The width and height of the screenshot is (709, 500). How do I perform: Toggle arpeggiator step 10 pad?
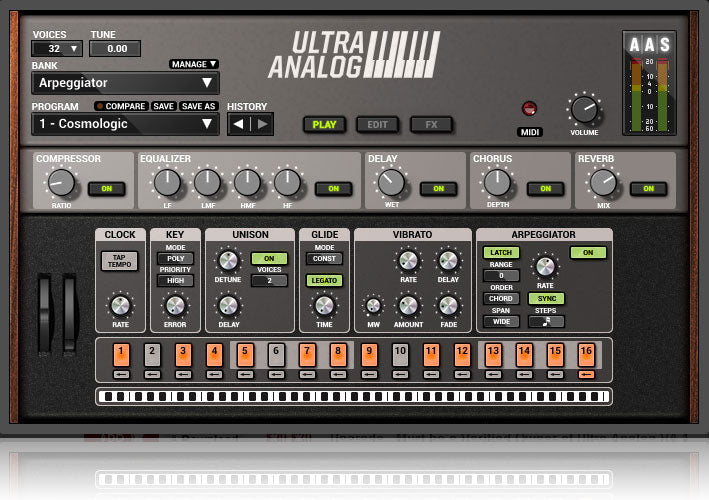[x=400, y=354]
